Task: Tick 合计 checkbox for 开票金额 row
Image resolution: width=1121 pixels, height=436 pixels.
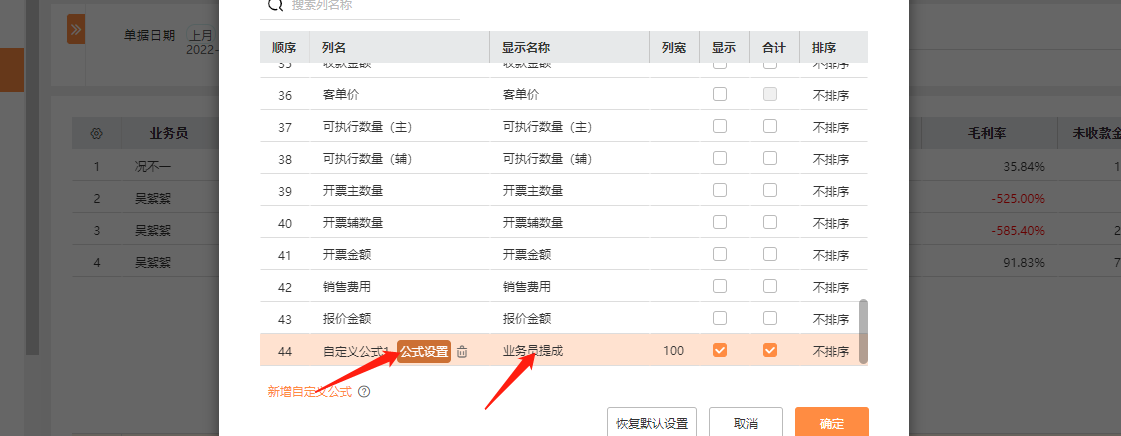Action: (x=770, y=255)
